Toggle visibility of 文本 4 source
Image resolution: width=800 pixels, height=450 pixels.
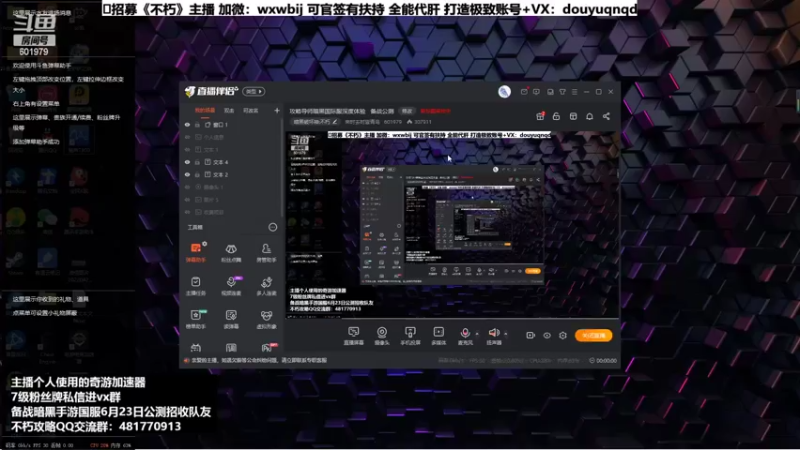point(187,162)
